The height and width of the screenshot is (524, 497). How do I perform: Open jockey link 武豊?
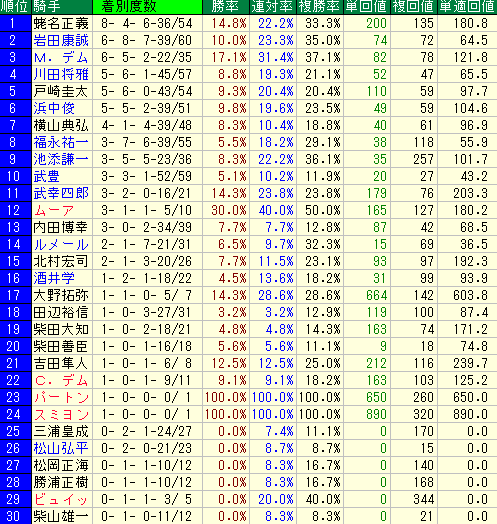tap(46, 176)
